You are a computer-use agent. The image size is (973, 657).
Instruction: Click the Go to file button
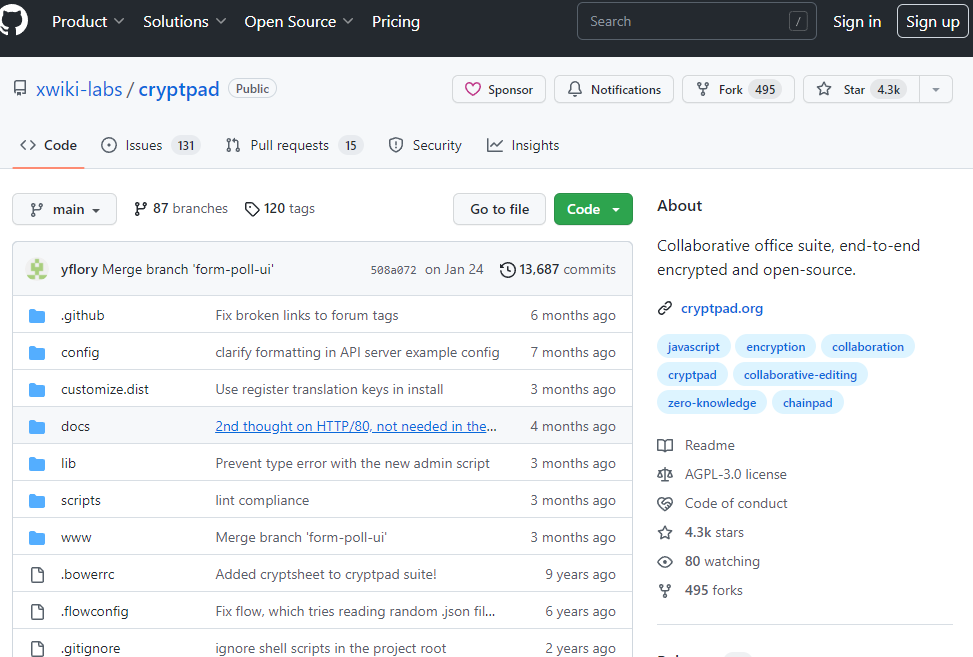pyautogui.click(x=500, y=209)
